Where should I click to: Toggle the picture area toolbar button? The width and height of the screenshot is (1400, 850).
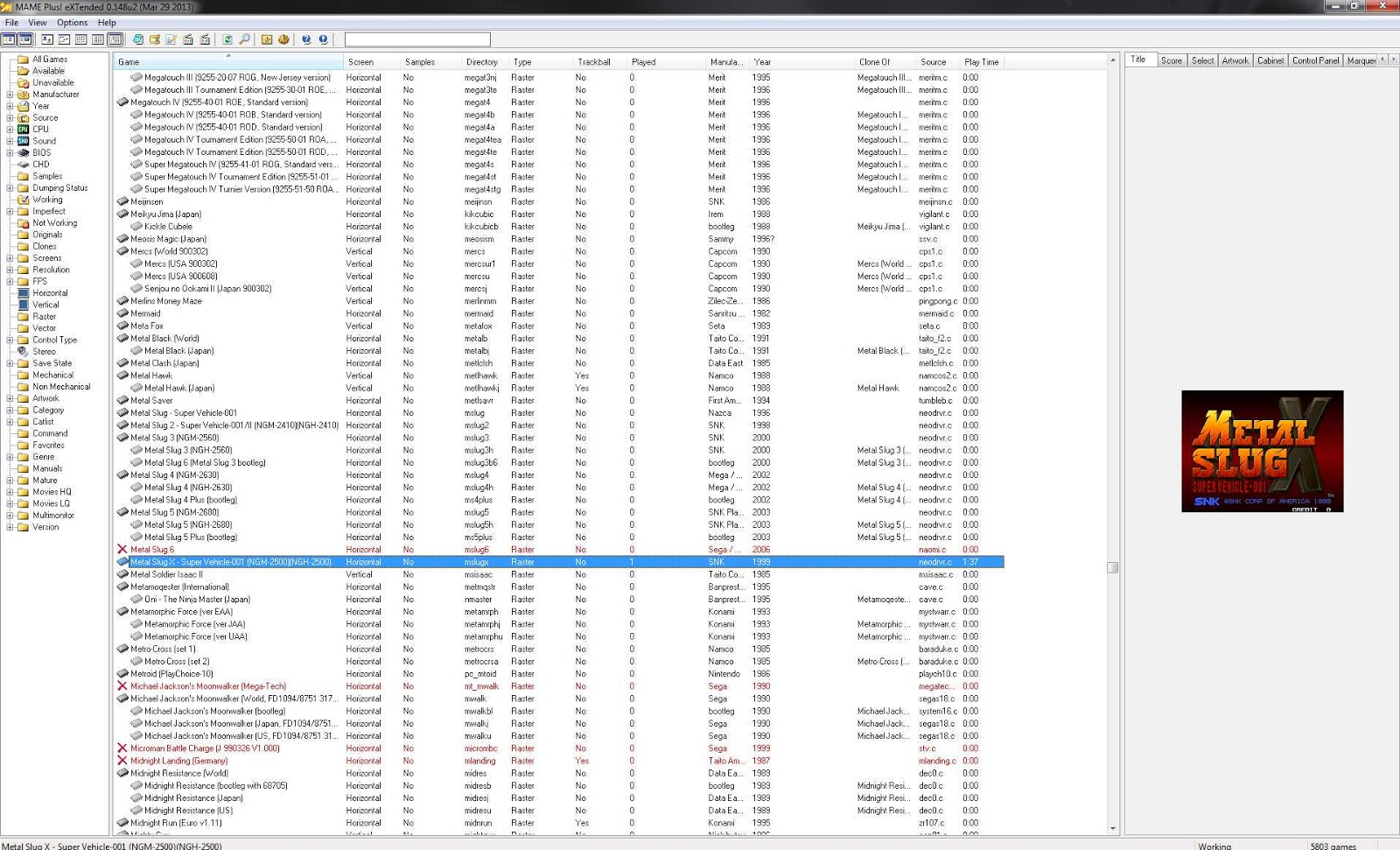24,39
